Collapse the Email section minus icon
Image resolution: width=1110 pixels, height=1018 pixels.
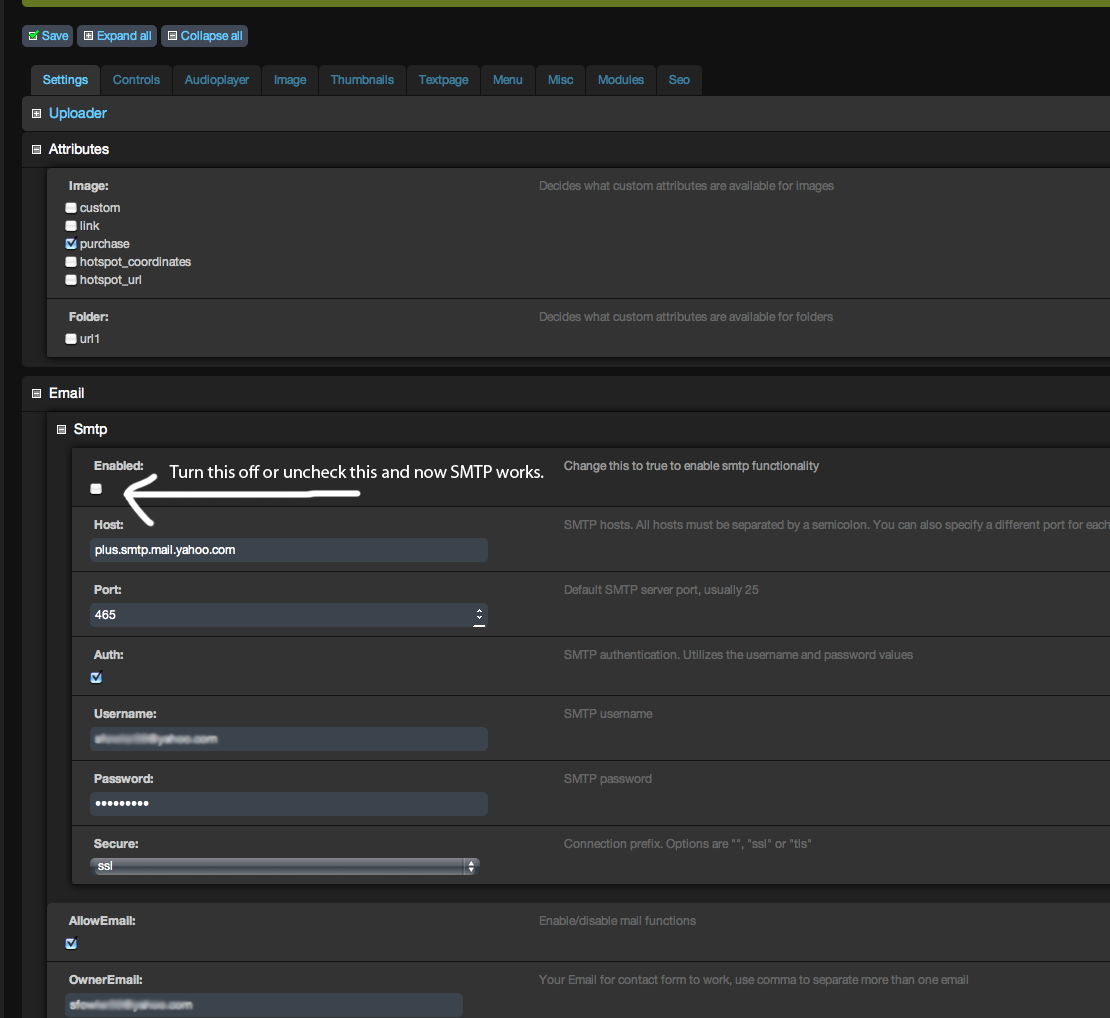coord(37,394)
